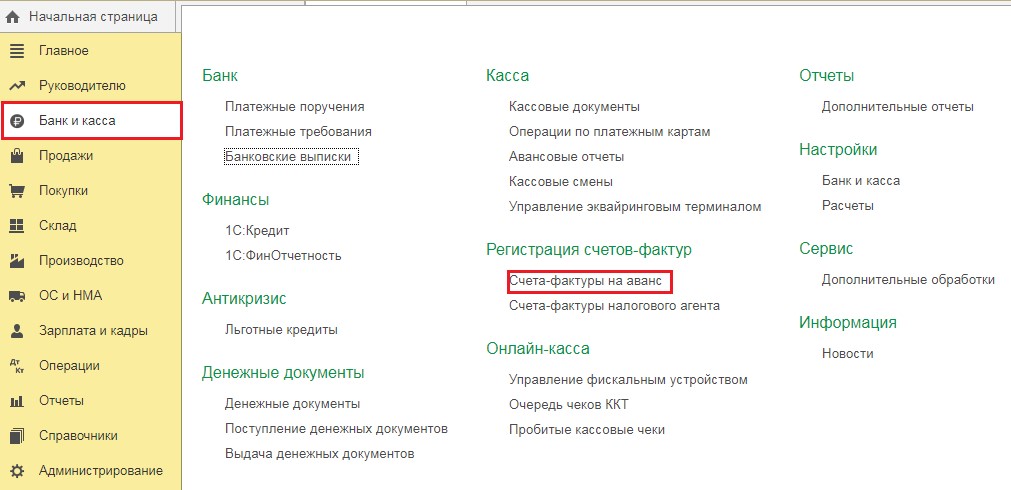Click the Онлайн-касса group heading
This screenshot has width=1011, height=490.
point(538,349)
